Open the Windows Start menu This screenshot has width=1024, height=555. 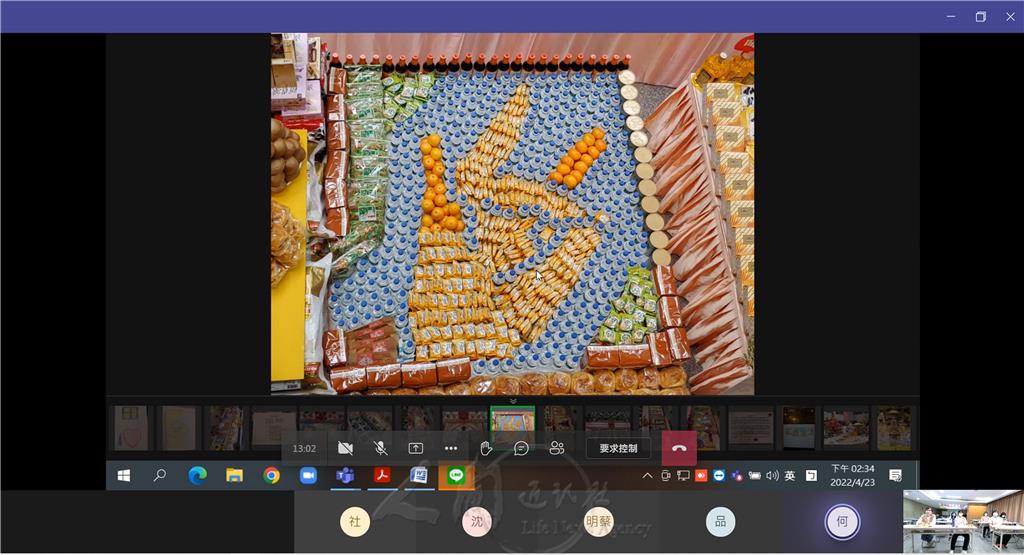tap(123, 476)
